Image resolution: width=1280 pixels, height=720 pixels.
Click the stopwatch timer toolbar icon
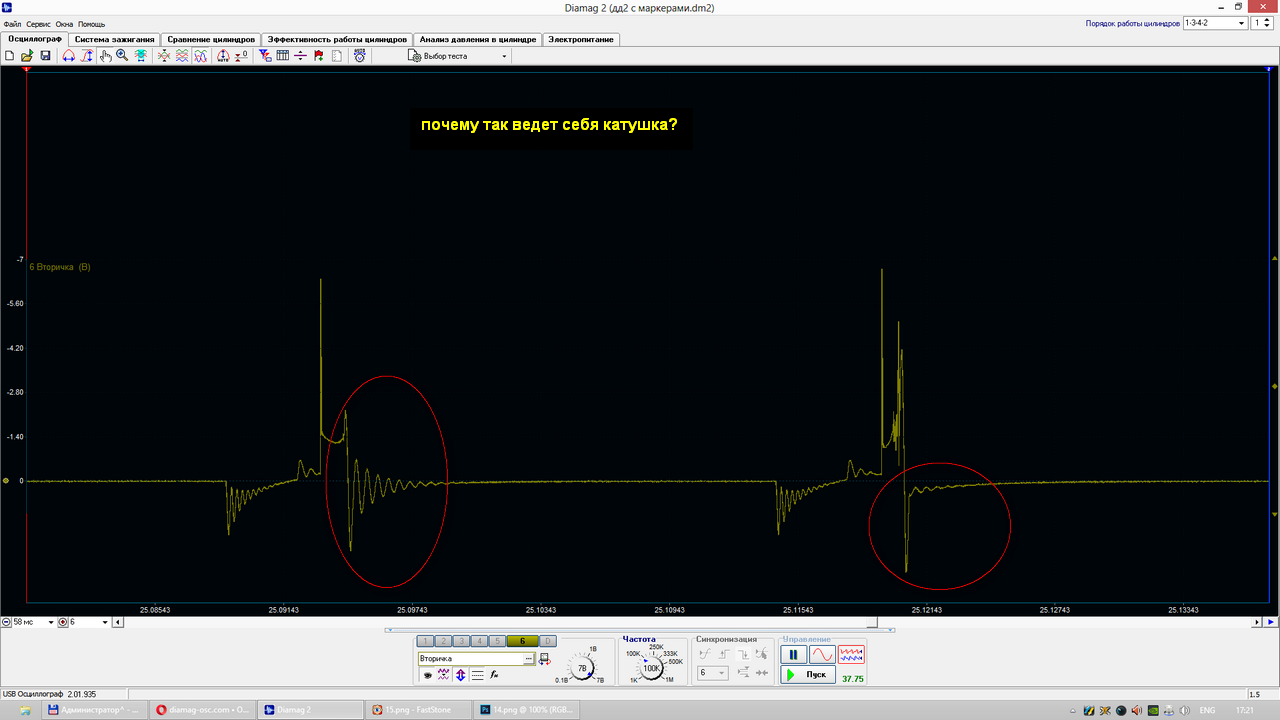tap(359, 56)
